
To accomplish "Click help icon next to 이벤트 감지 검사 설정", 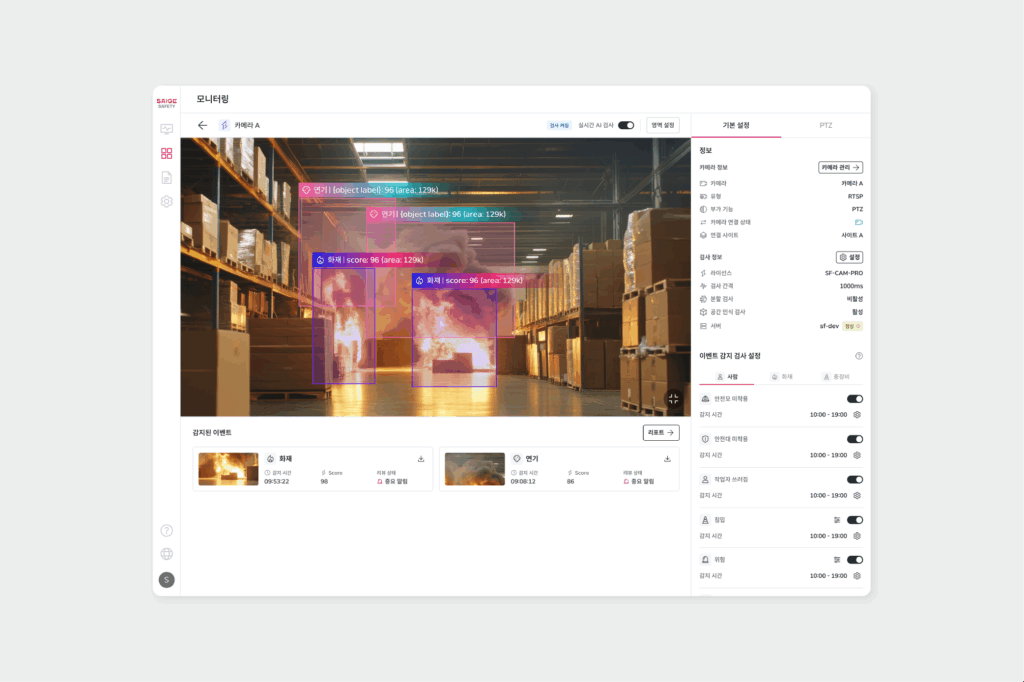I will [x=858, y=356].
